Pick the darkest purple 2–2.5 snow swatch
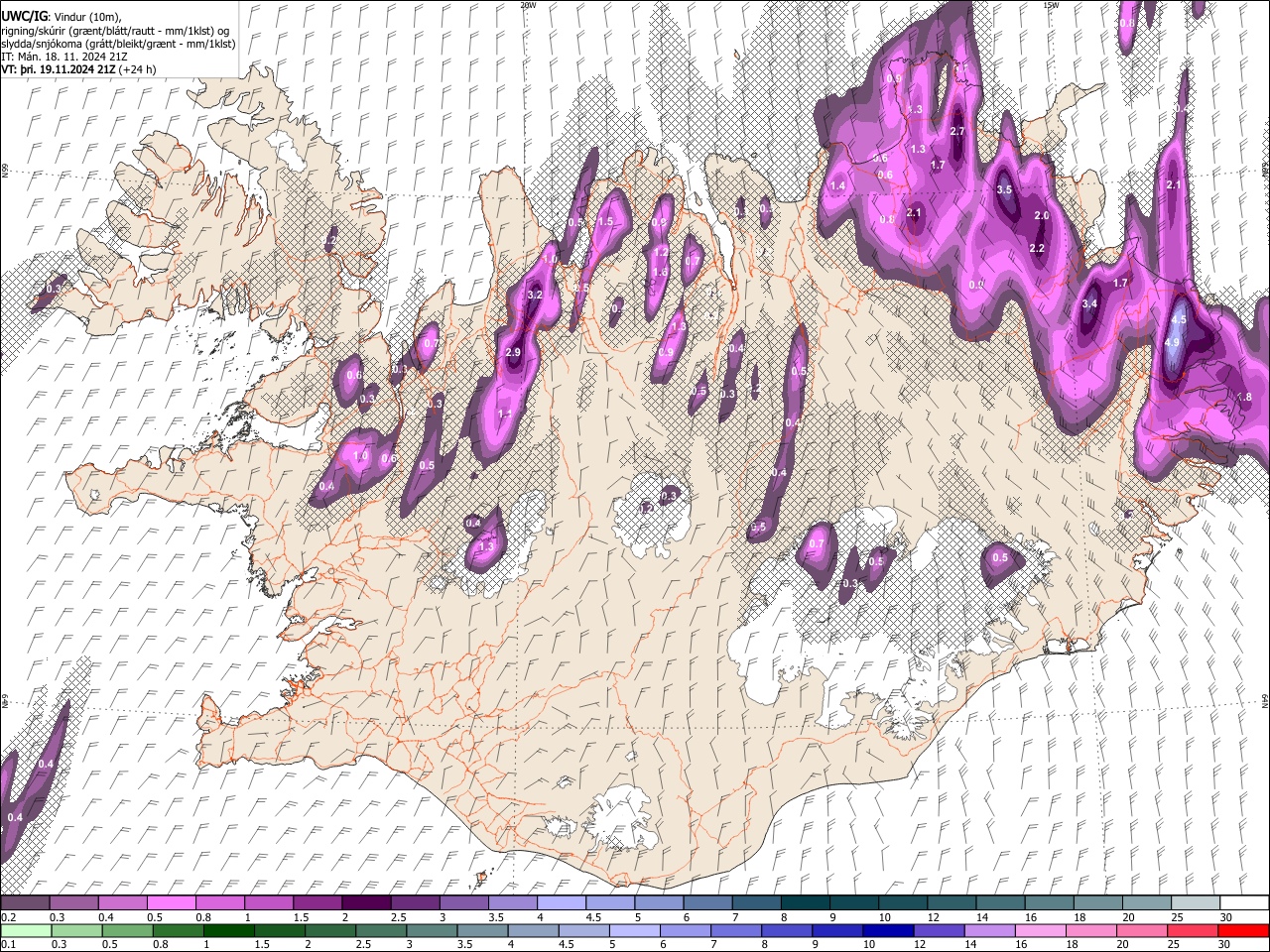Screen dimensions: 1270x952 point(367,902)
